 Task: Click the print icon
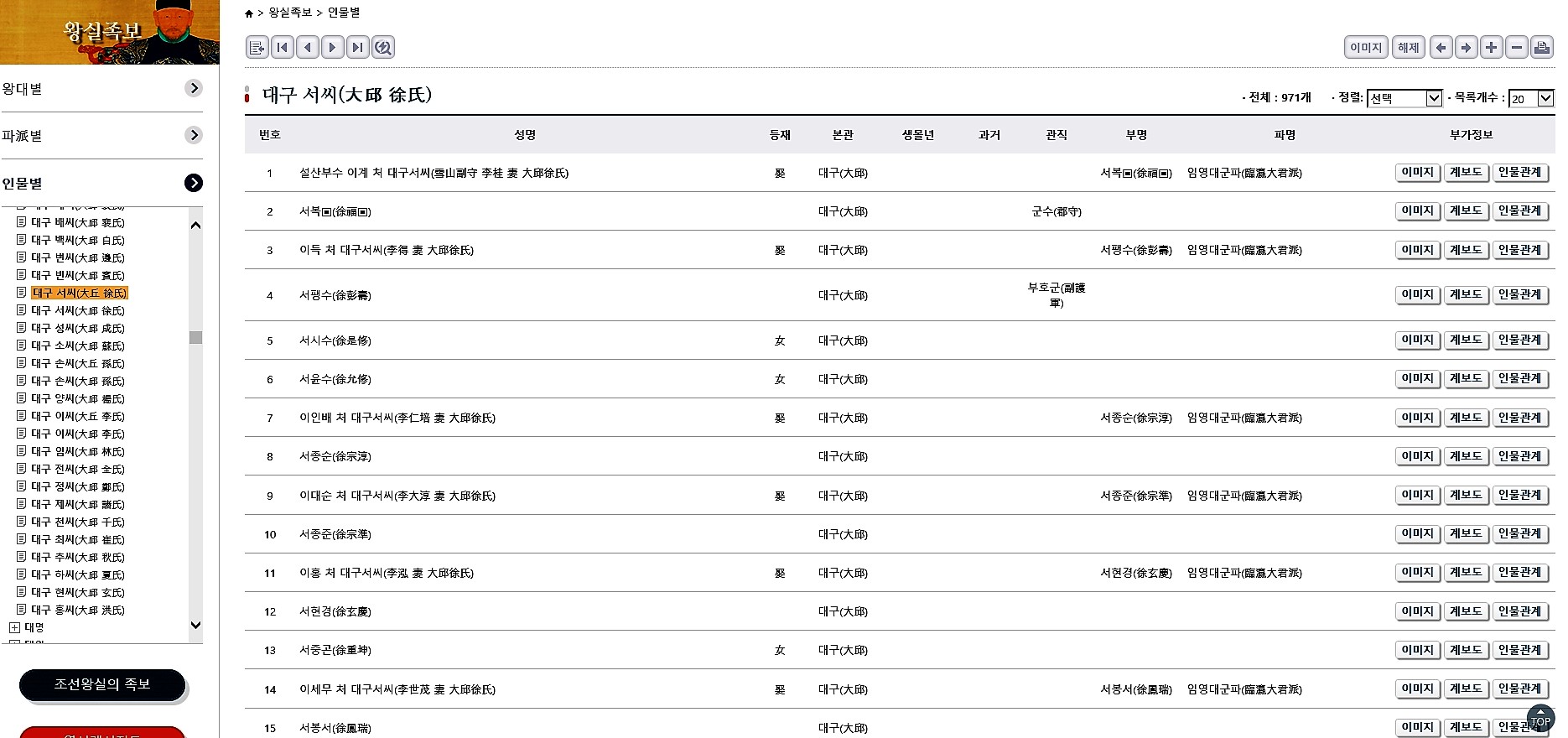[1541, 48]
